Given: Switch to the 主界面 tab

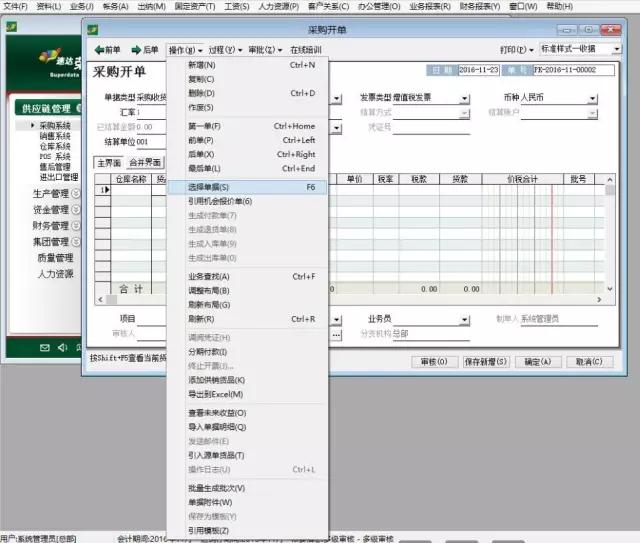Looking at the screenshot, I should [109, 162].
